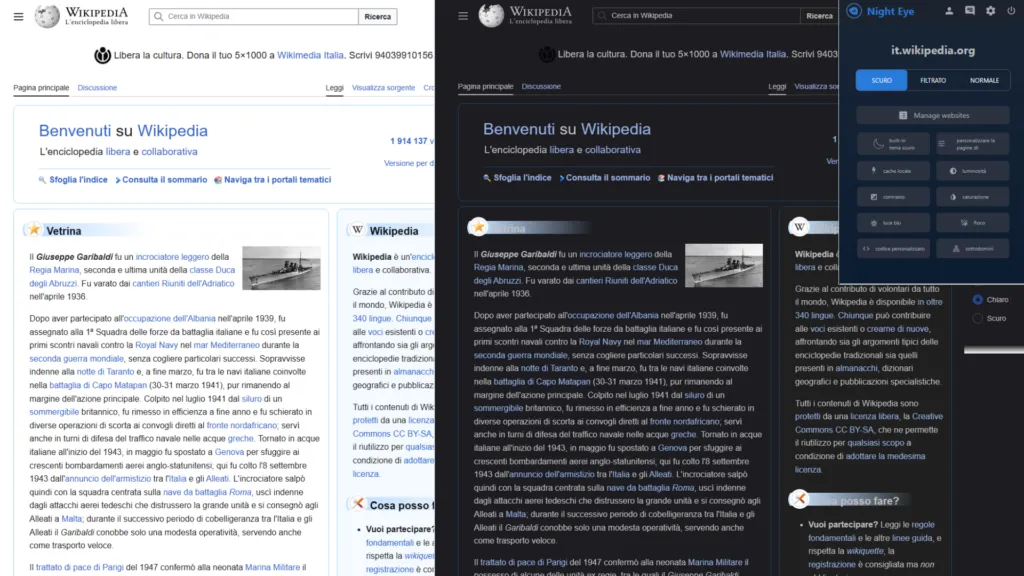Switch to the FILTRATO tab
This screenshot has height=576, width=1024.
click(932, 80)
